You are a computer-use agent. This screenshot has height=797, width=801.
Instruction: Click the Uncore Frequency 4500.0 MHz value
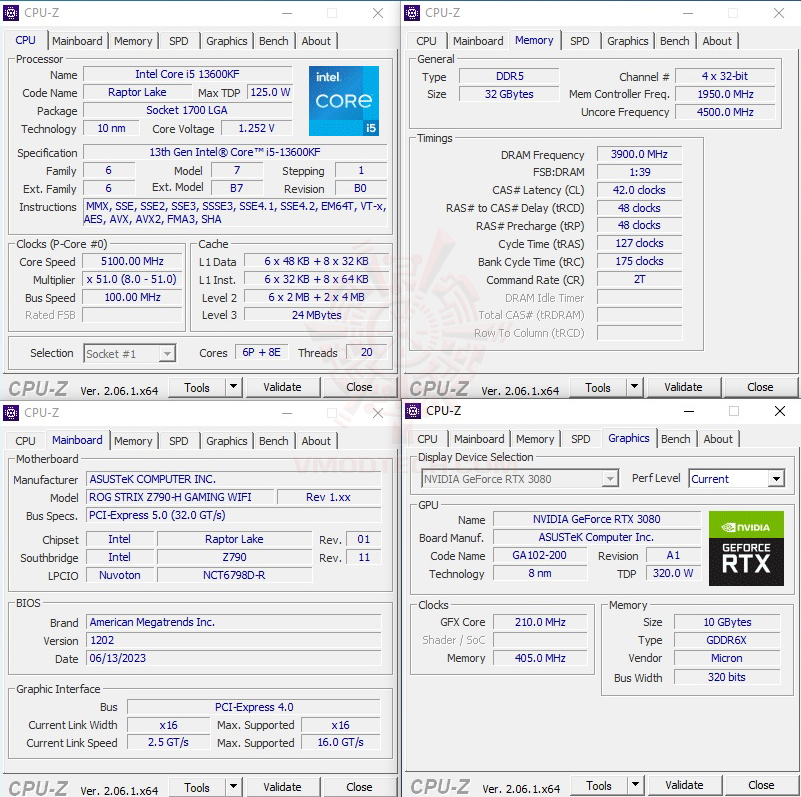point(725,112)
